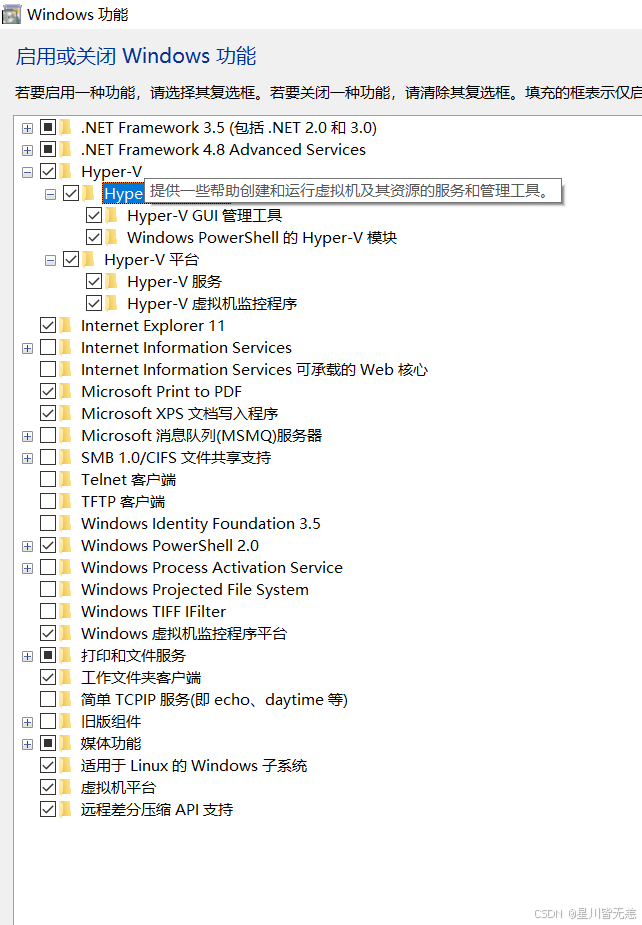The height and width of the screenshot is (925, 642).
Task: Click folder icon beside 适用于 Linux 的 Windows 子系统
Action: click(x=65, y=765)
